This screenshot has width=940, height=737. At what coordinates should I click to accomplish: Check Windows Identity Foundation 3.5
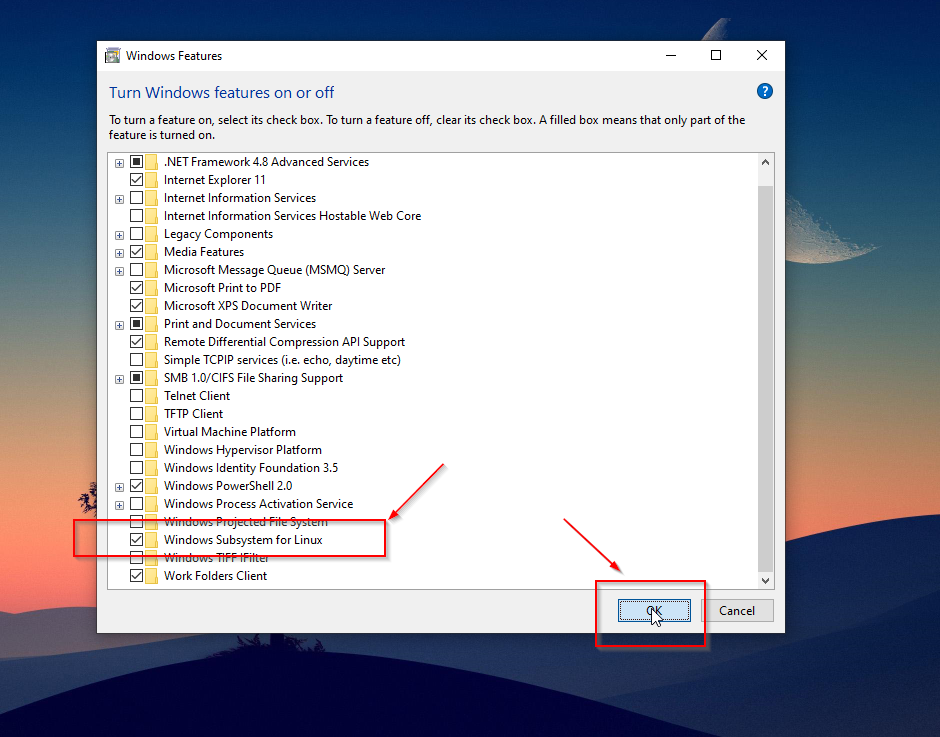[136, 468]
